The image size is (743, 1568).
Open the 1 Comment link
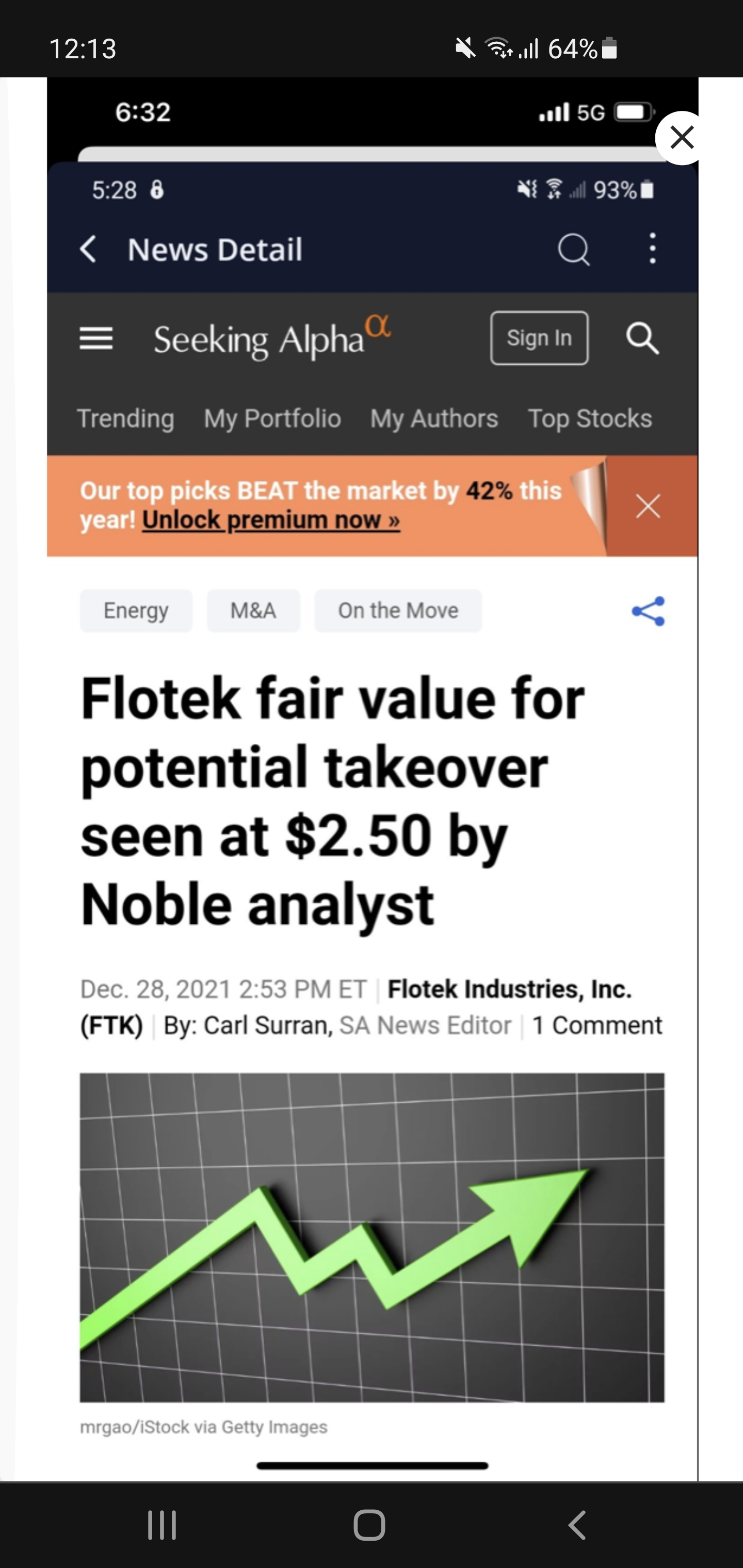(597, 1026)
